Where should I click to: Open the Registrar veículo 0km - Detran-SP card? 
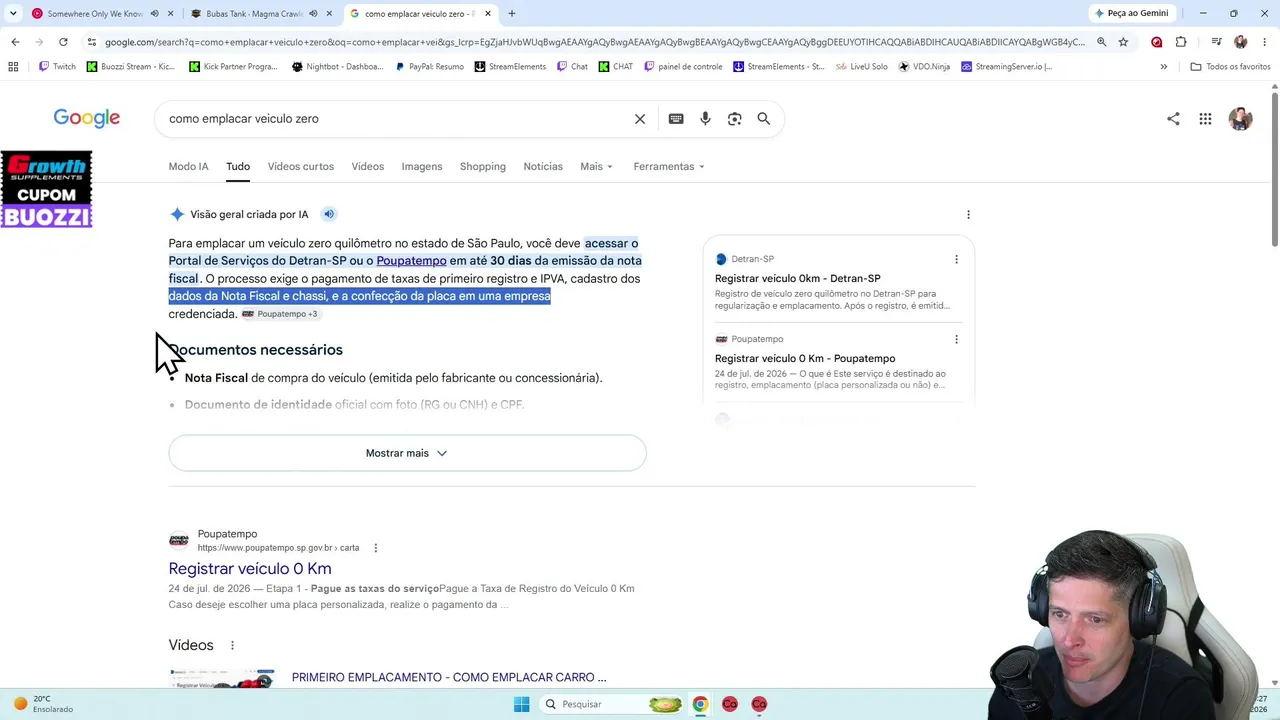pos(797,279)
